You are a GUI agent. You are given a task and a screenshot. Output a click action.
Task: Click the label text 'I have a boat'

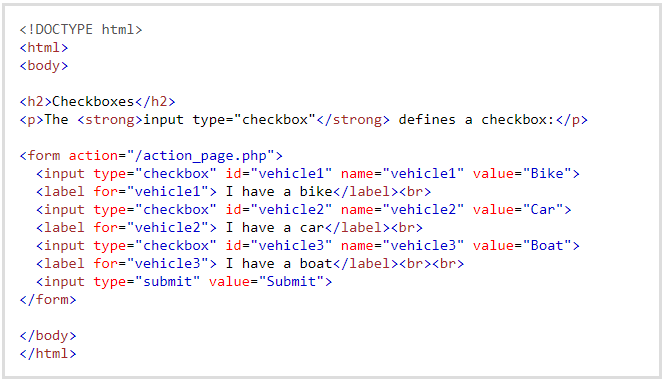(x=279, y=264)
